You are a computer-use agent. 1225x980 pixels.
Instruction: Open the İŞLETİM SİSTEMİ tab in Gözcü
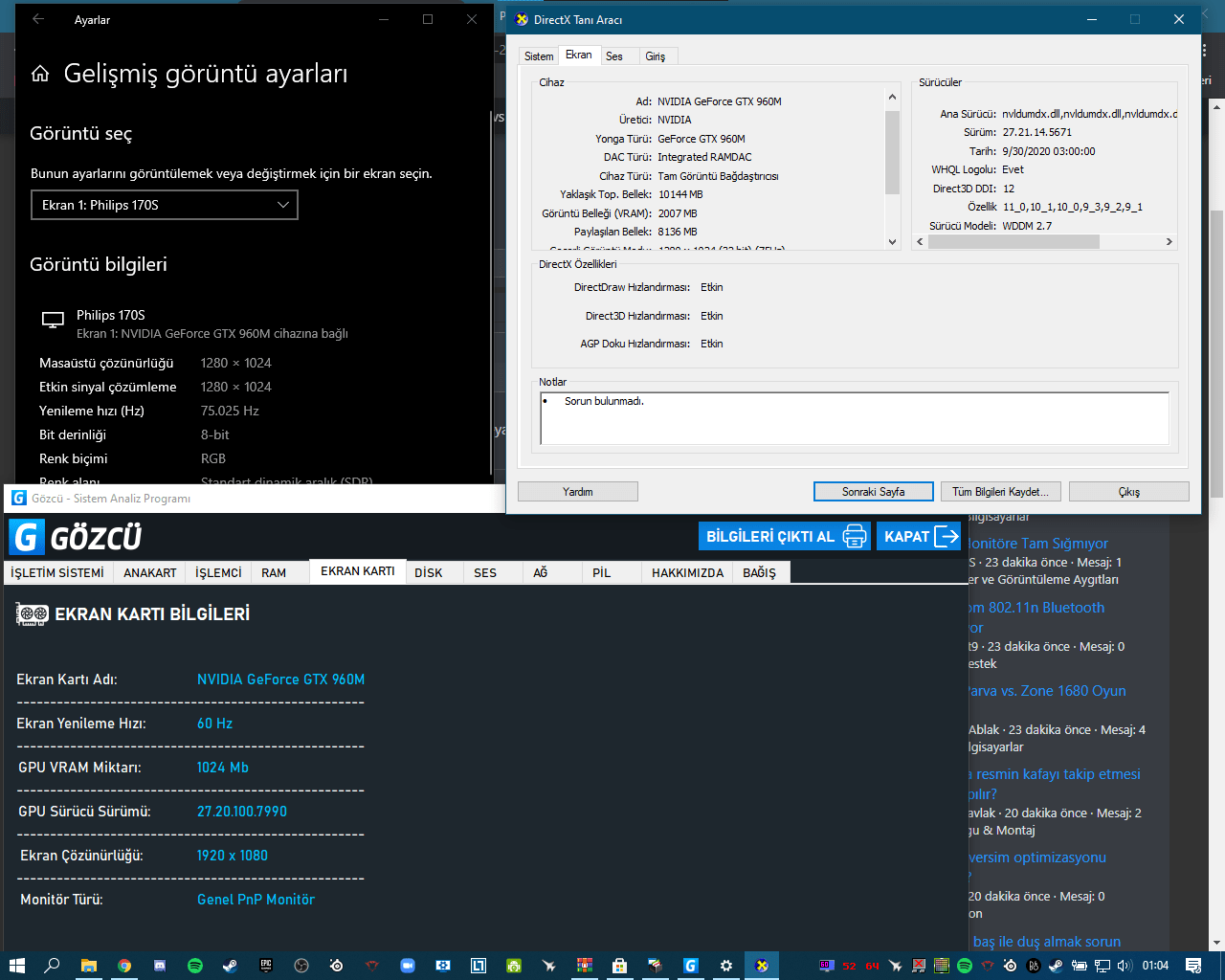coord(57,572)
